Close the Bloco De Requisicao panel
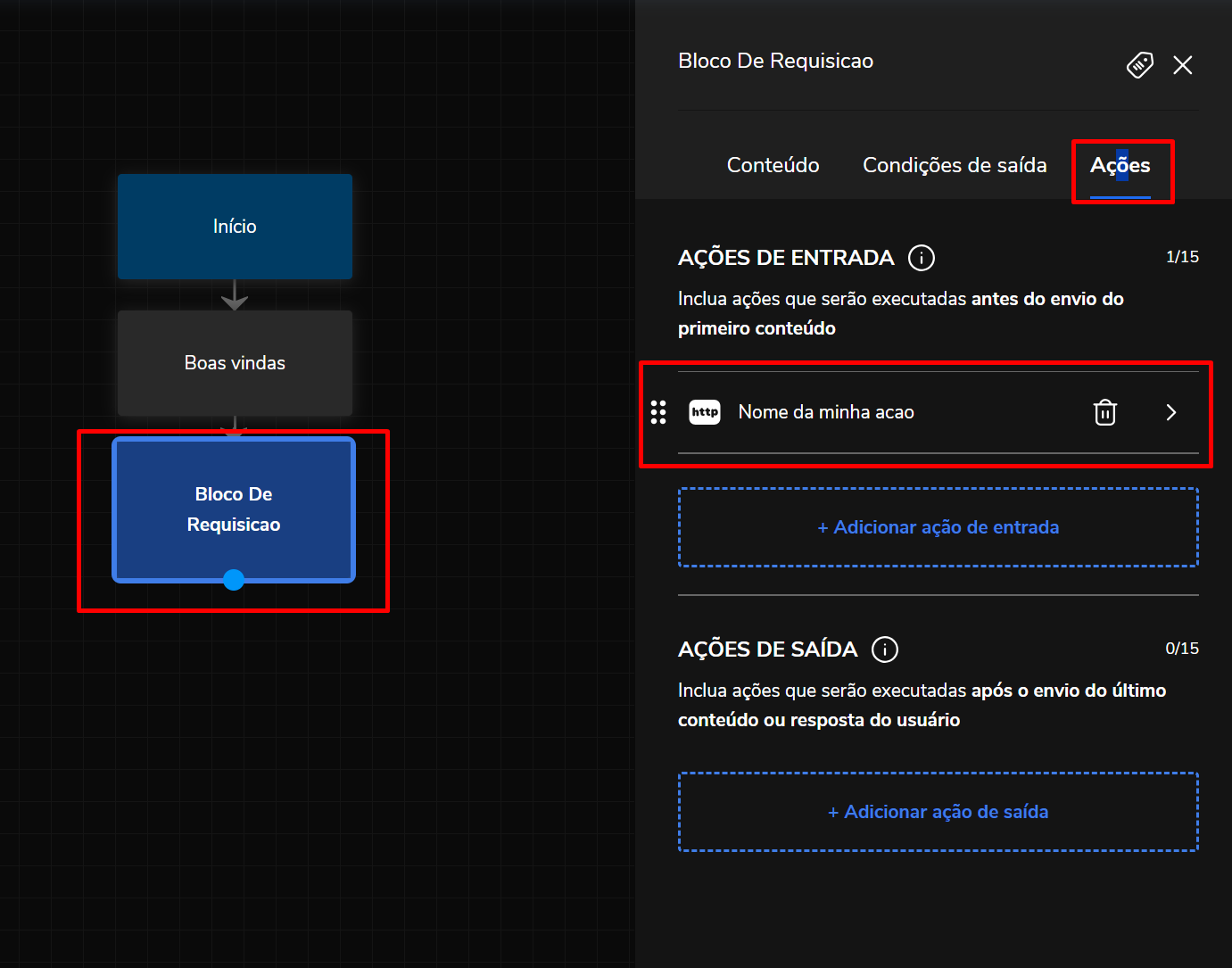The height and width of the screenshot is (968, 1232). 1182,65
